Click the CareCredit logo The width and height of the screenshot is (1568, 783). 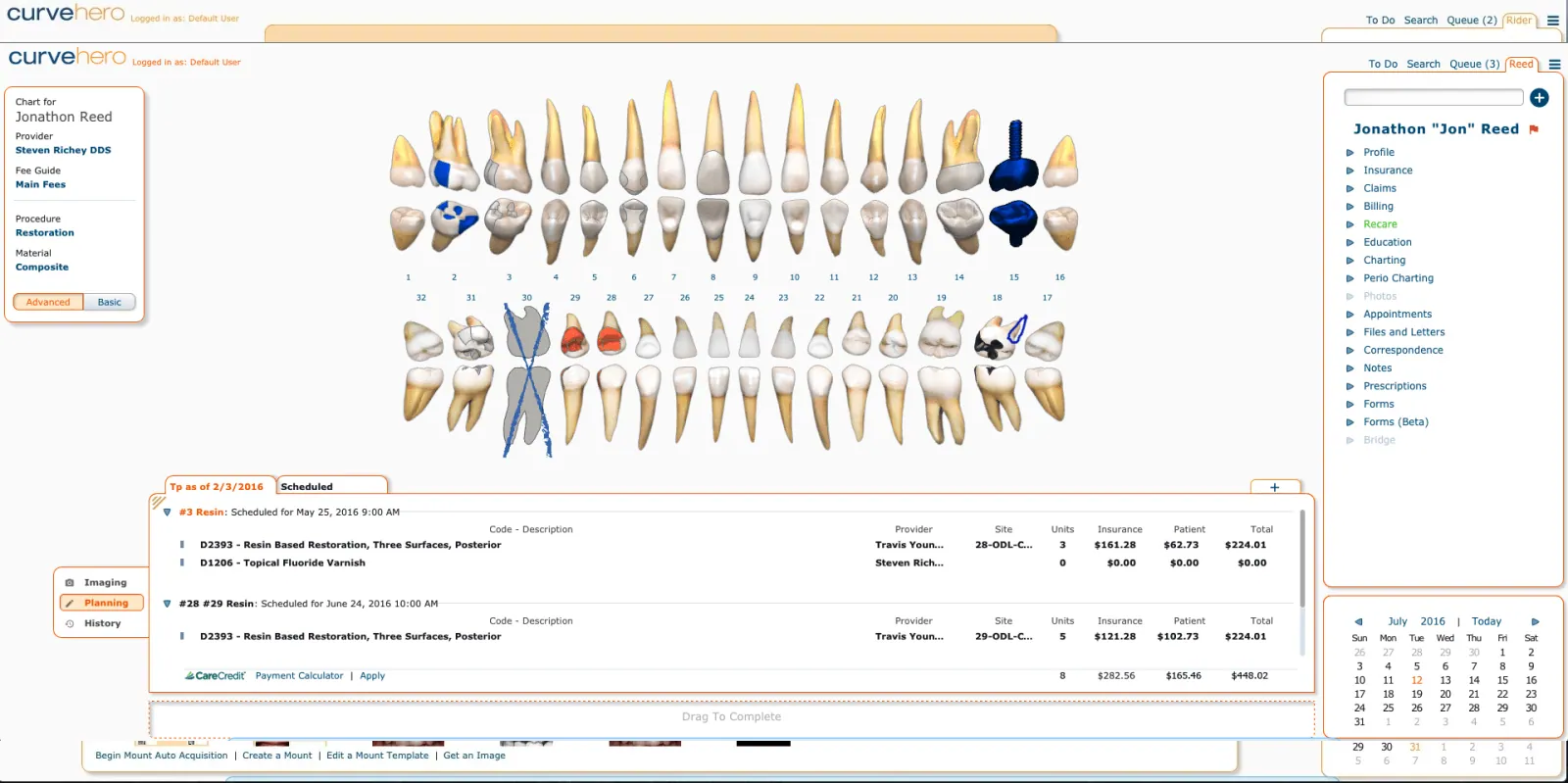point(216,676)
